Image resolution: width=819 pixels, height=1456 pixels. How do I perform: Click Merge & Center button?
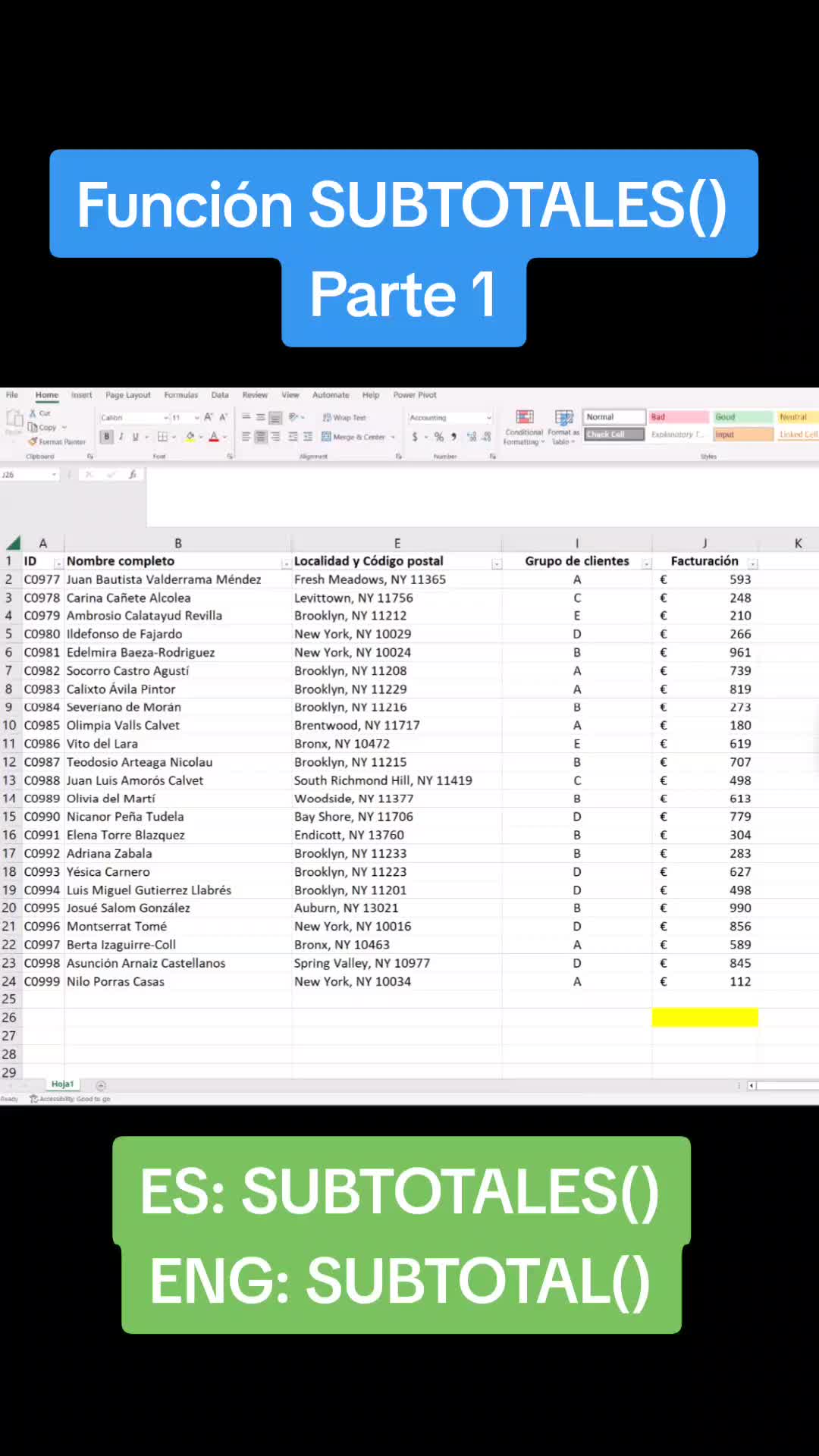tap(353, 437)
